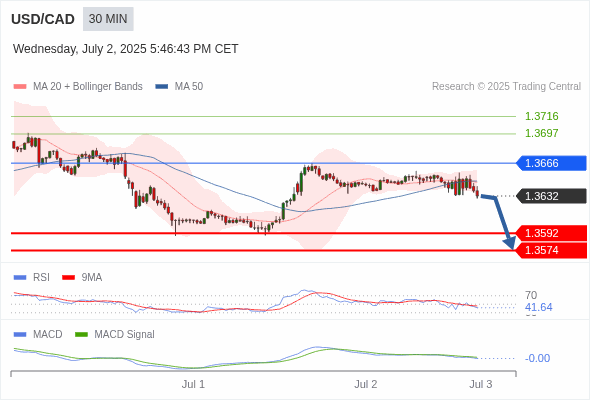This screenshot has width=590, height=400.
Task: Select the red 1.3574 support tag
Action: pyautogui.click(x=551, y=250)
